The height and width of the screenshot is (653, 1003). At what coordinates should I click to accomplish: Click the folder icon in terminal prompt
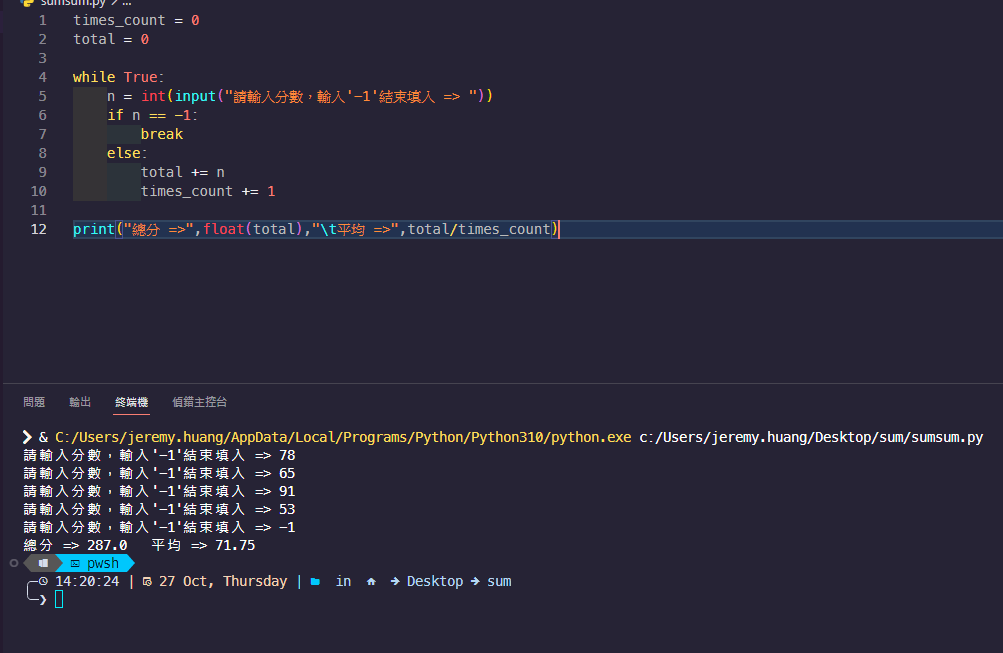315,581
